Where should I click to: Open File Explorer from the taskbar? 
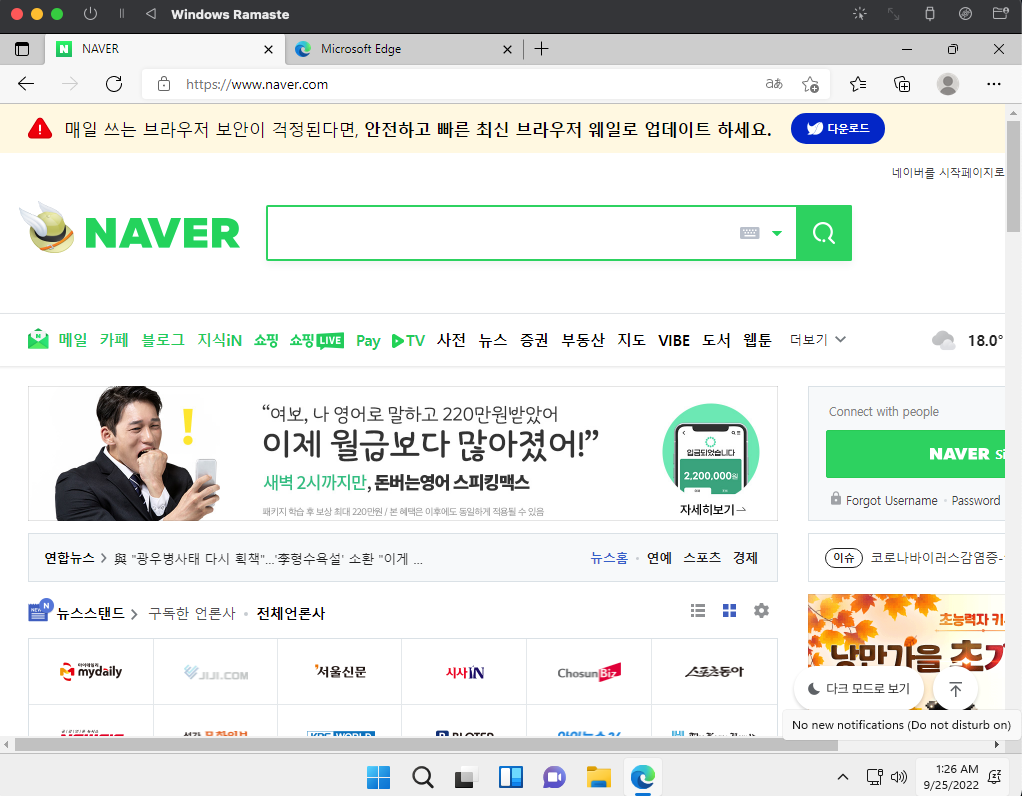(x=598, y=777)
